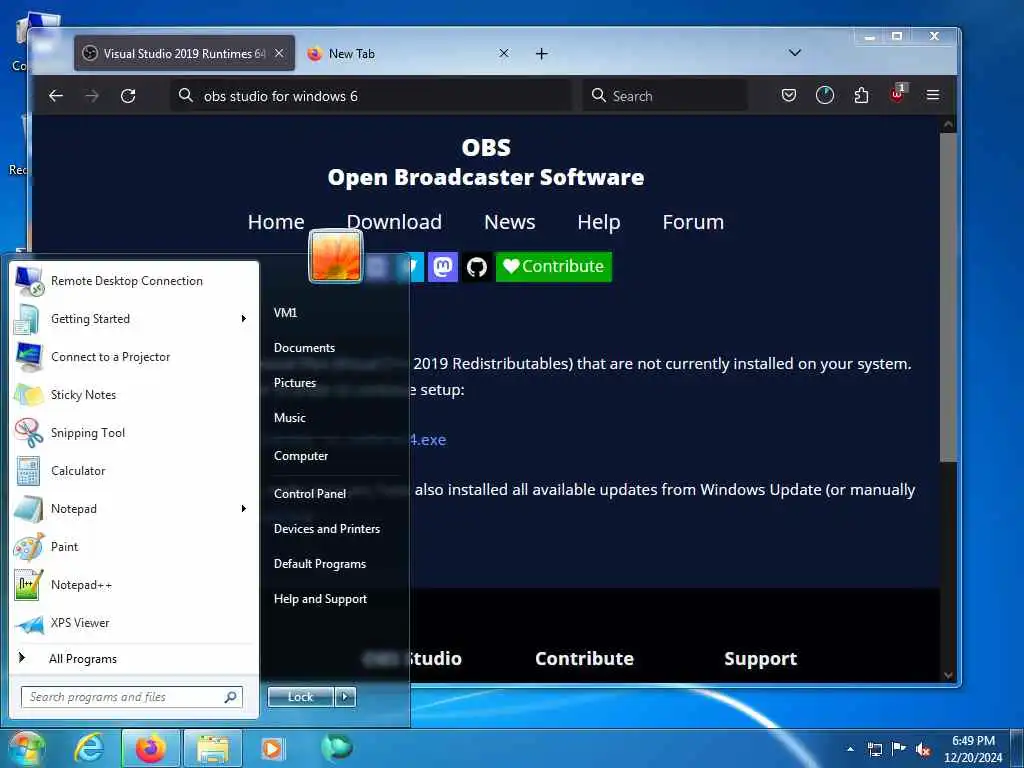Screen dimensions: 1024x768
Task: Open shutdown options arrow beside Lock
Action: (346, 697)
